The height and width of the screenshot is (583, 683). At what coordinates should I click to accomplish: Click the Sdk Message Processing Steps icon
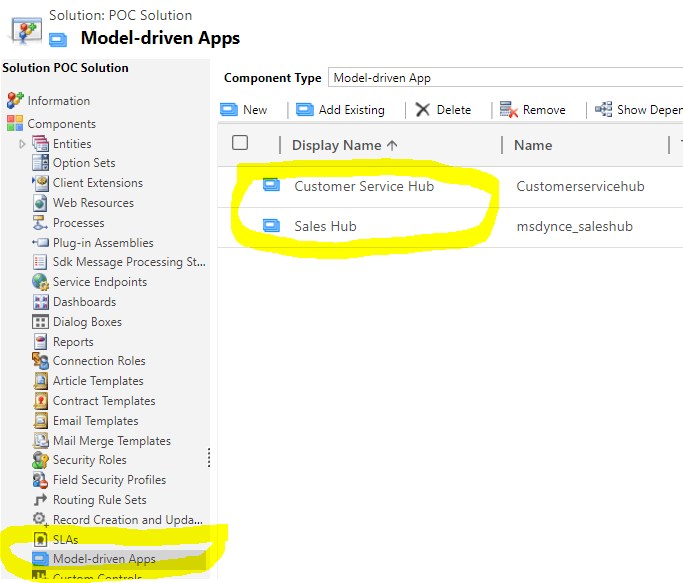tap(41, 262)
